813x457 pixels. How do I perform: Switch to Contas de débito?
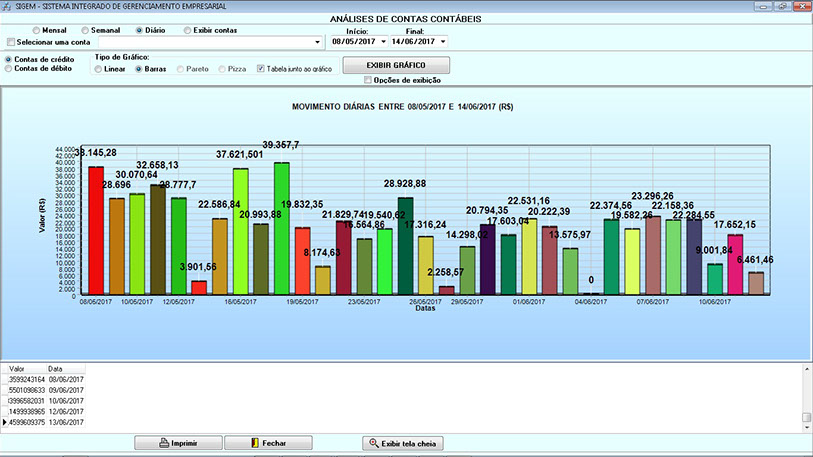[10, 69]
